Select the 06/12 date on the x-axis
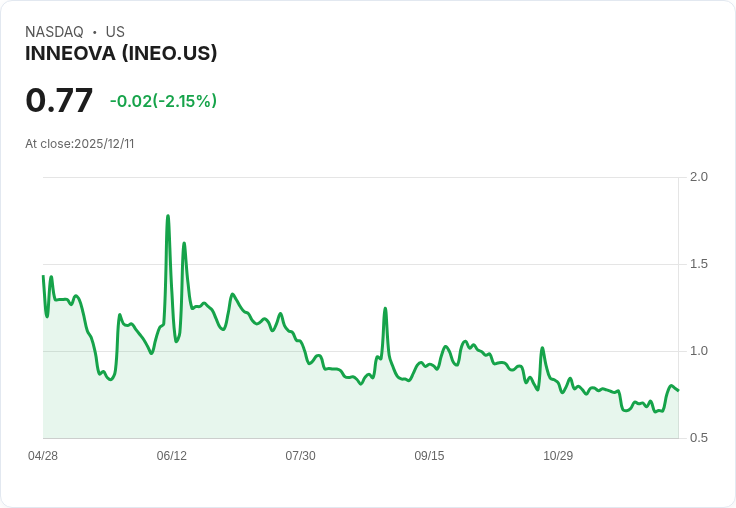The height and width of the screenshot is (508, 736). (172, 456)
